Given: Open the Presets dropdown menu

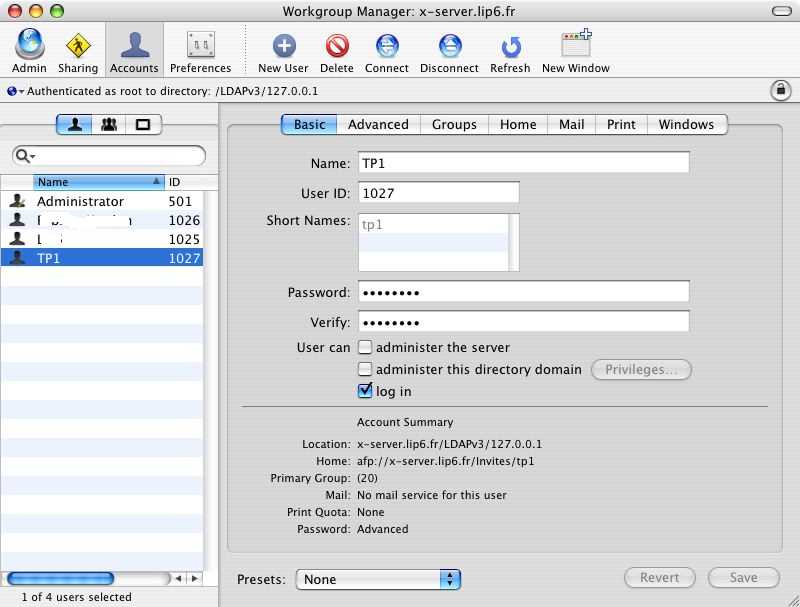Looking at the screenshot, I should pos(378,579).
